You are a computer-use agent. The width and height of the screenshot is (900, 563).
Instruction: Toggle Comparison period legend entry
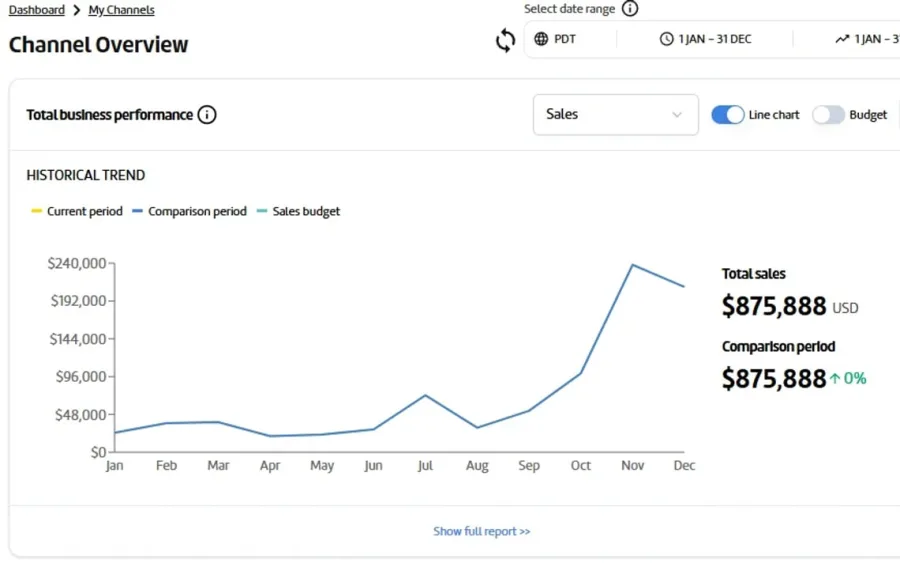tap(189, 211)
